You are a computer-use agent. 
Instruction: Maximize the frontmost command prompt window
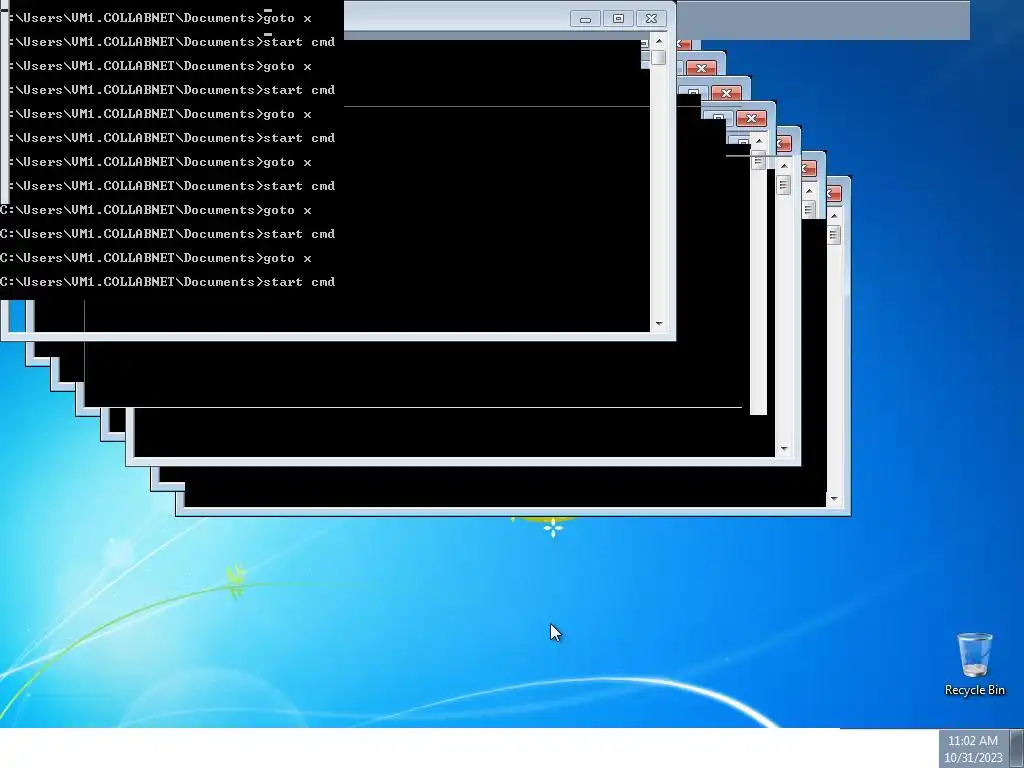tap(618, 19)
